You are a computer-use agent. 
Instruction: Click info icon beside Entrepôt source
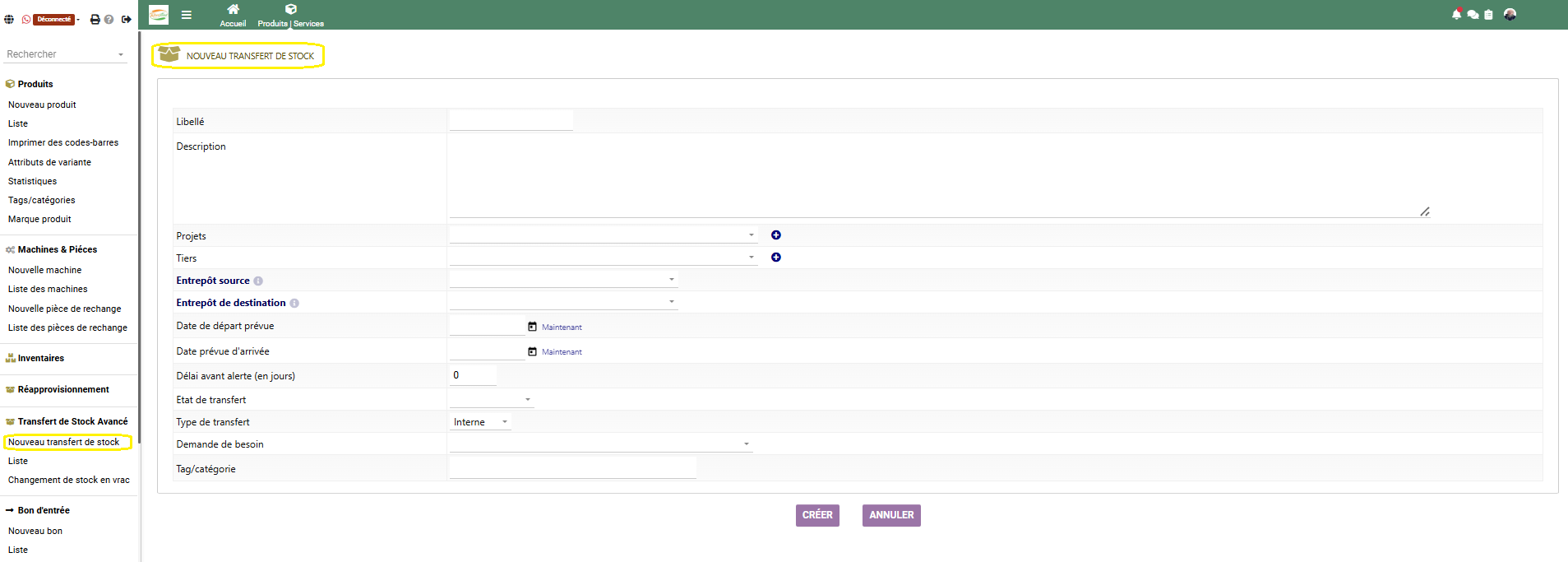(x=258, y=281)
